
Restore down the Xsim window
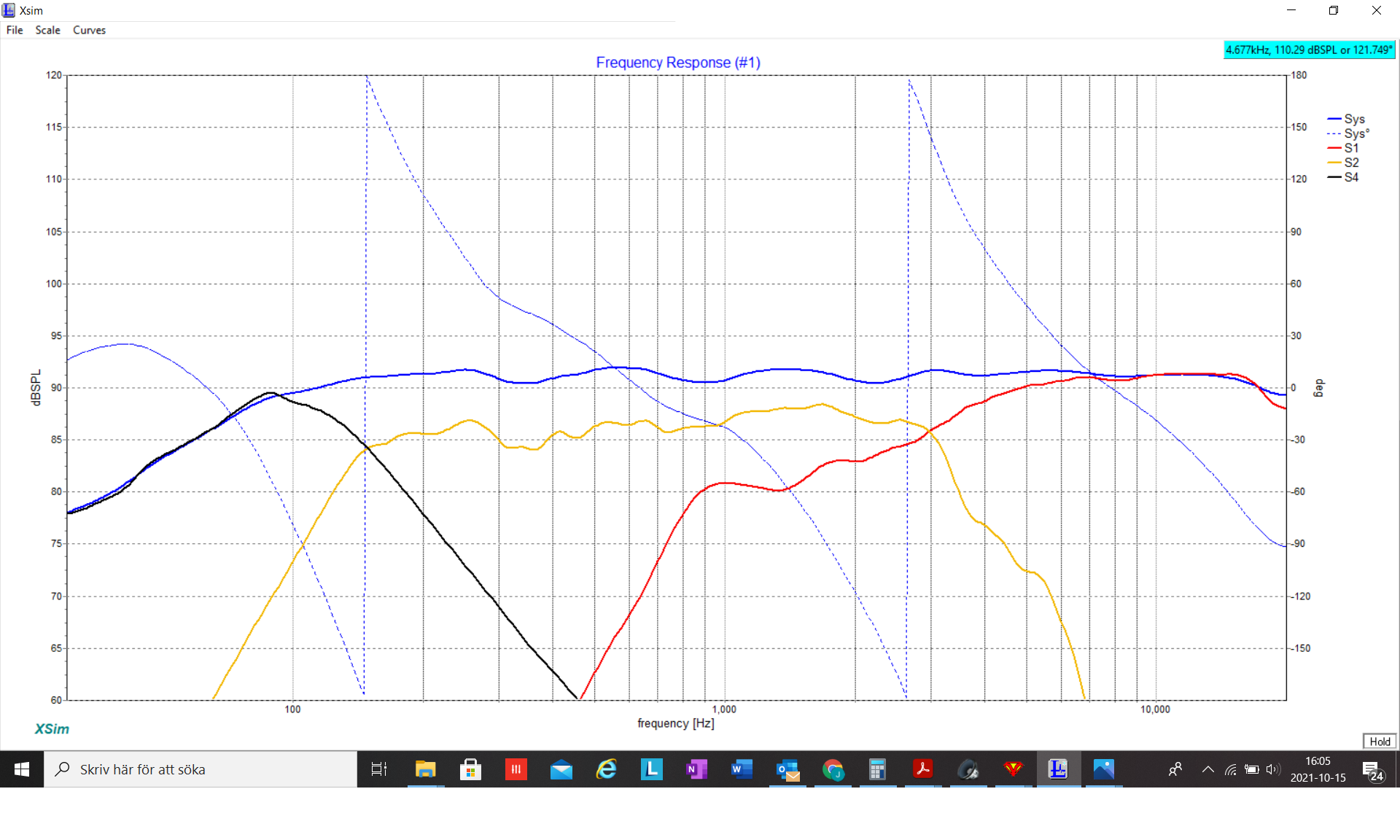(1334, 10)
